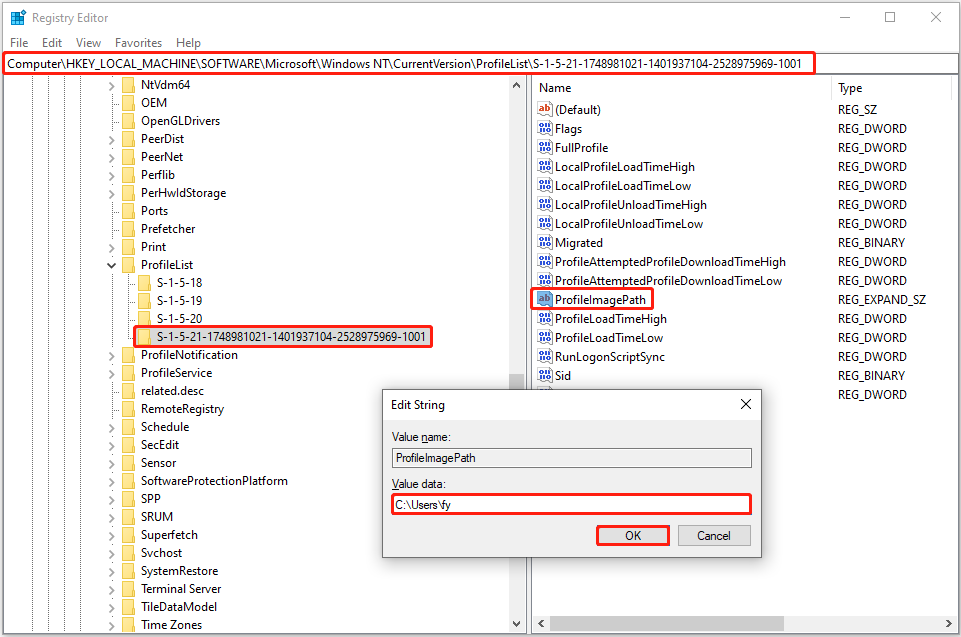This screenshot has height=637, width=961.
Task: Click the RunLogonScriptSync value icon
Action: click(x=544, y=357)
